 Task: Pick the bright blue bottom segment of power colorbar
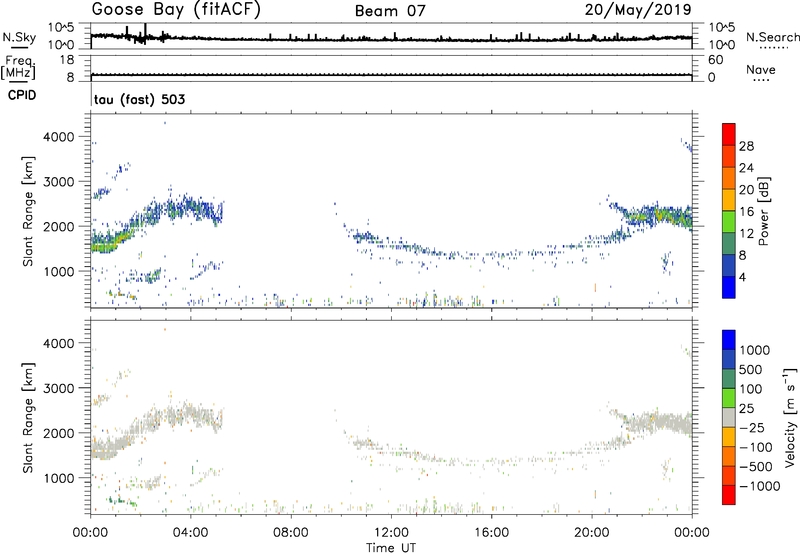(729, 287)
